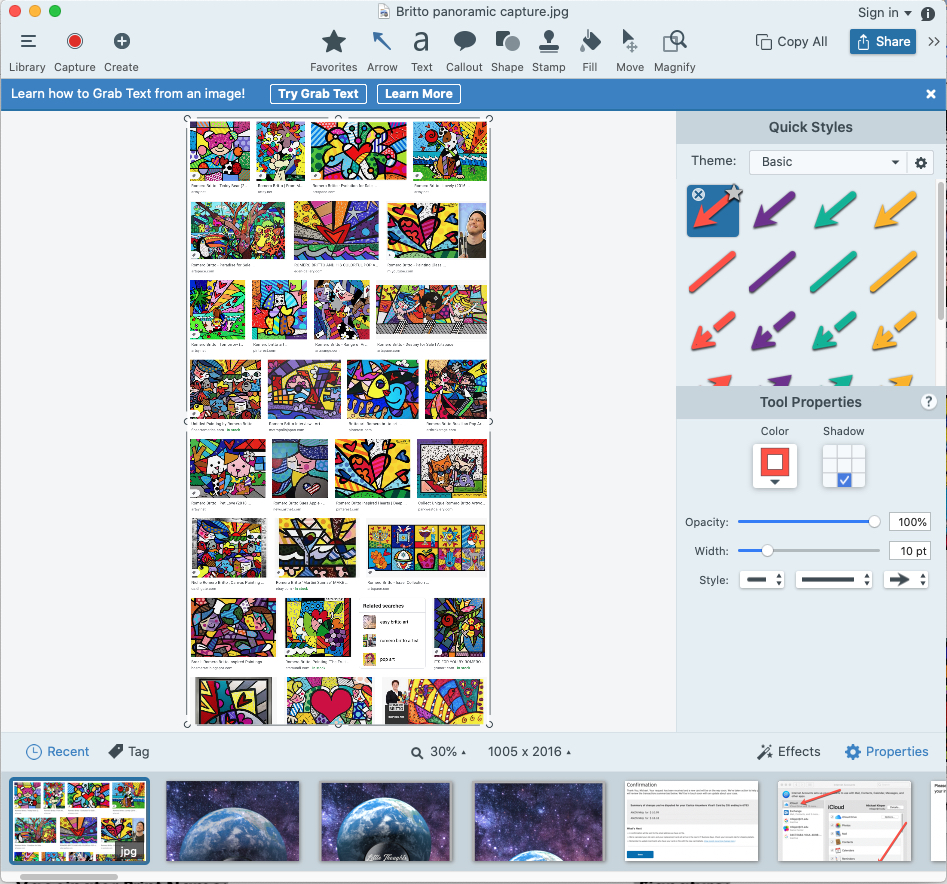This screenshot has width=947, height=884.
Task: Open the arrow end style selector
Action: 905,580
